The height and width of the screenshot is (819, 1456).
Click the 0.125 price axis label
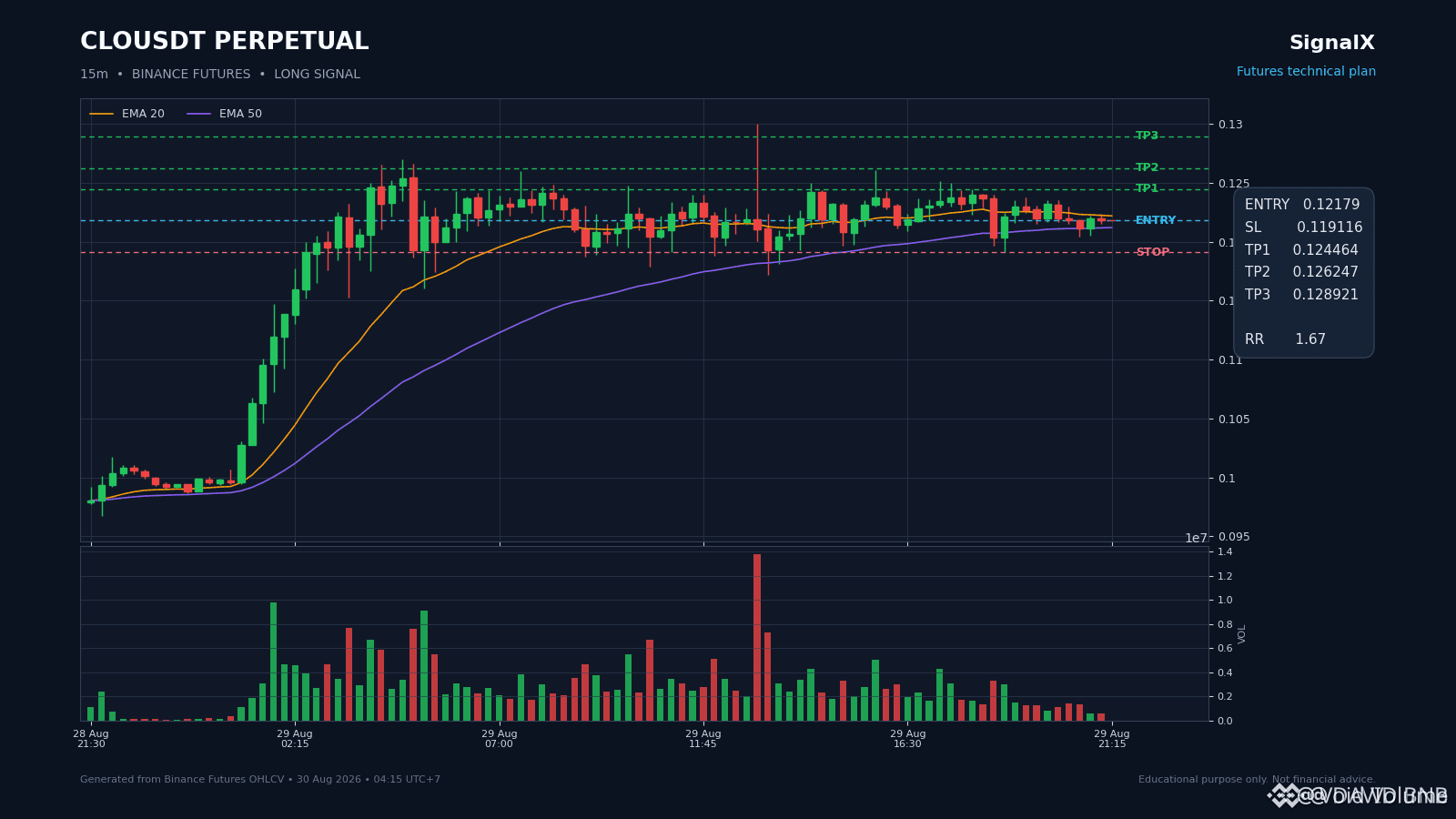[x=1235, y=184]
